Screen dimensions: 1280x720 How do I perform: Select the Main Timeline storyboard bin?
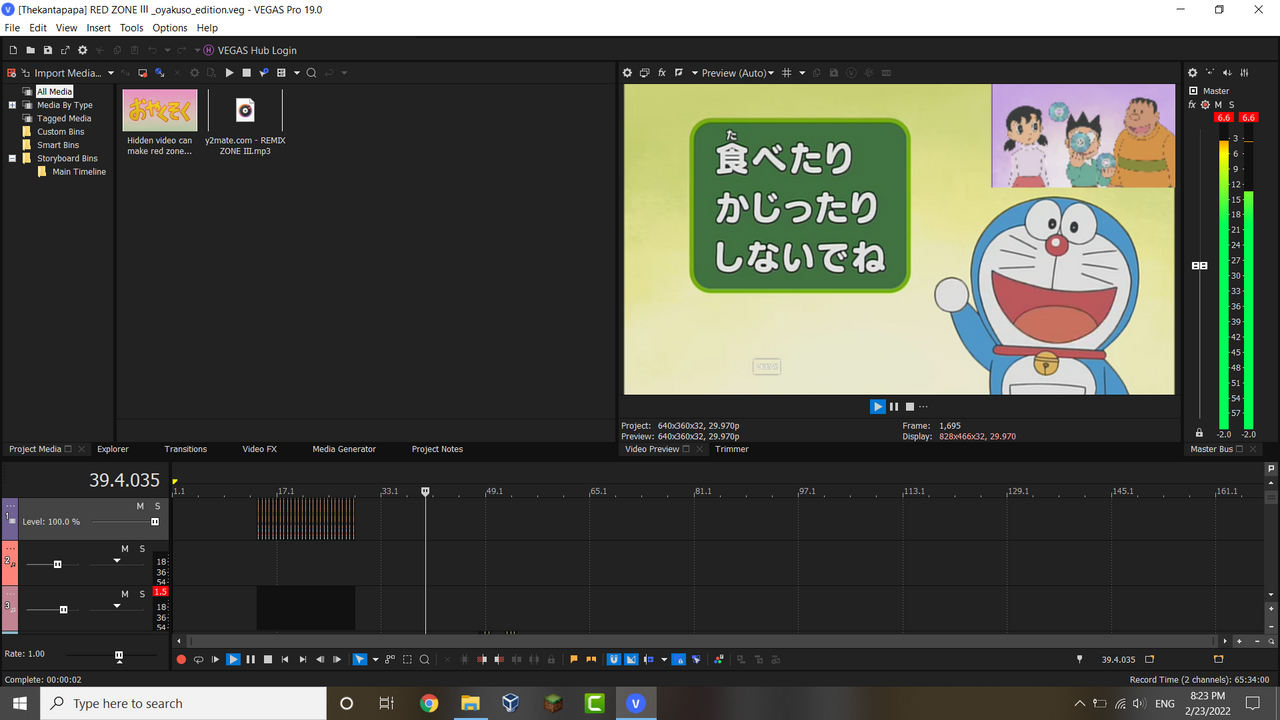79,172
